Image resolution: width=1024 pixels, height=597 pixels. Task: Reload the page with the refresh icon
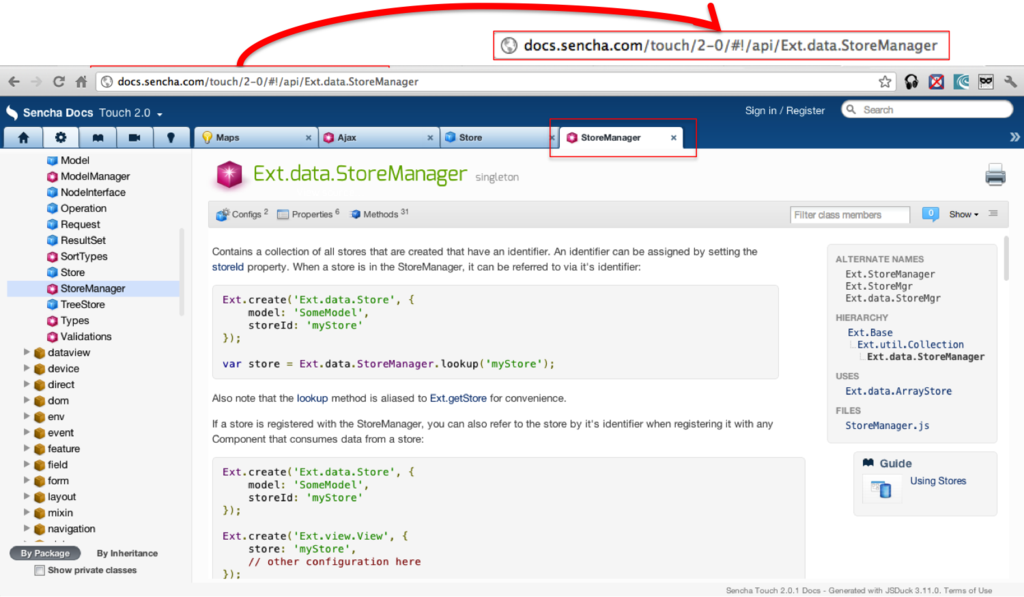click(x=59, y=82)
